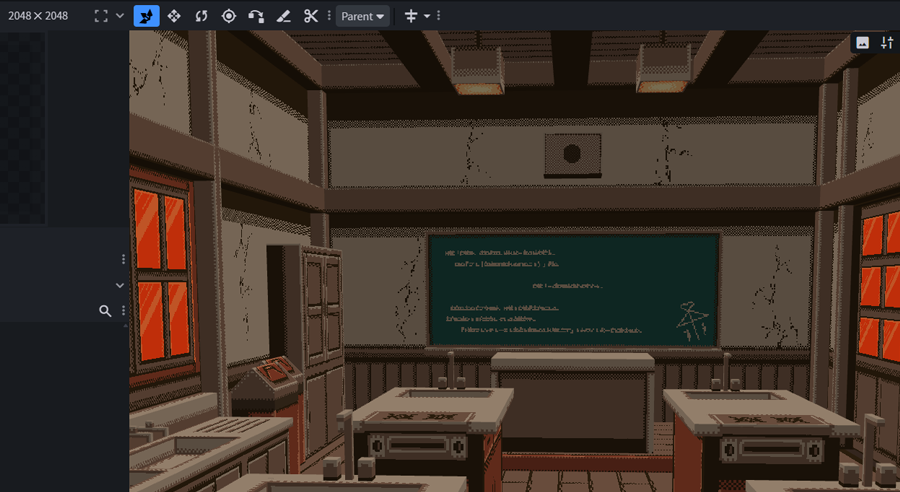Open more options beside the search icon
Viewport: 900px width, 492px height.
123,311
